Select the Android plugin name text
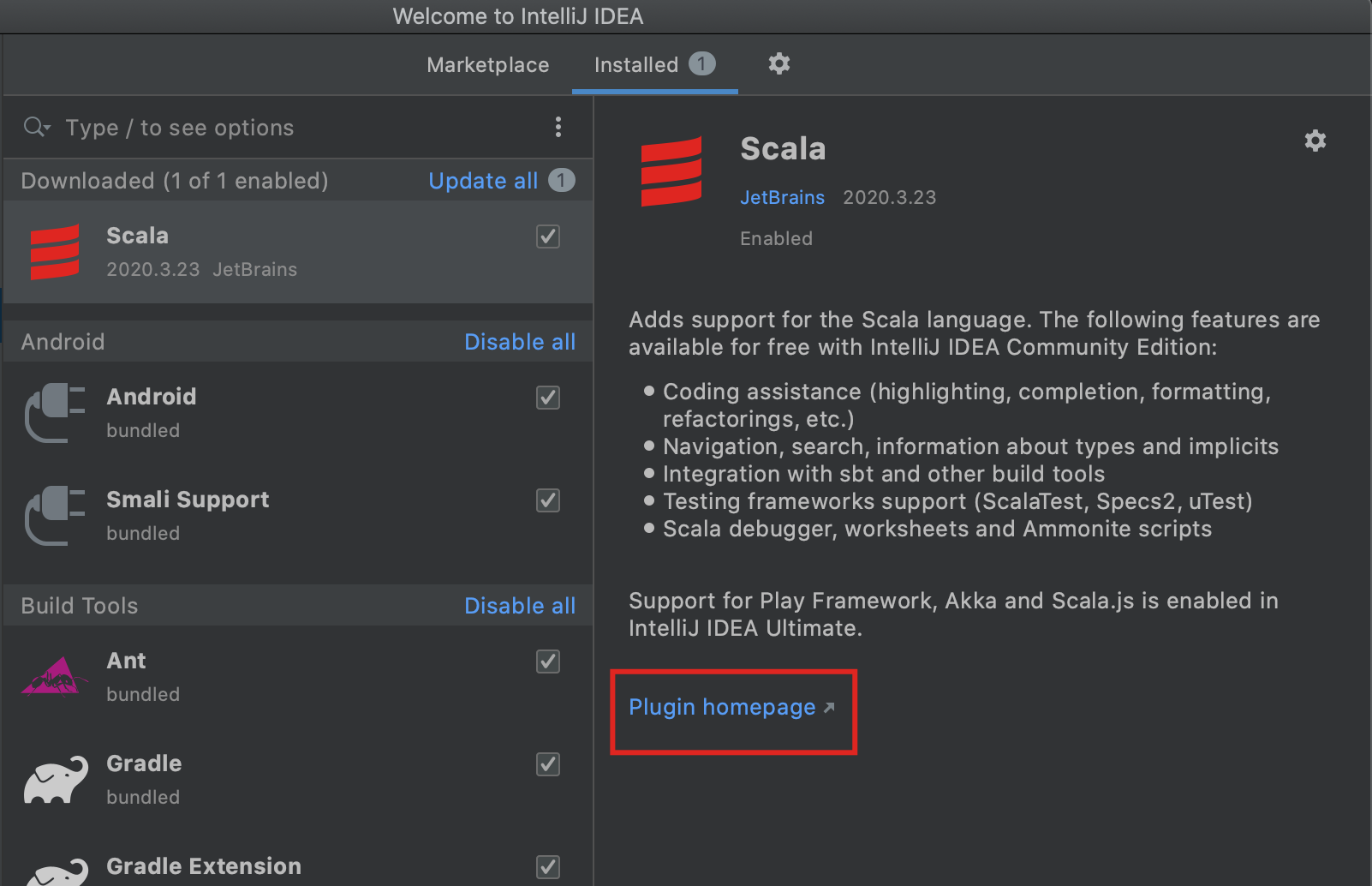 [152, 397]
